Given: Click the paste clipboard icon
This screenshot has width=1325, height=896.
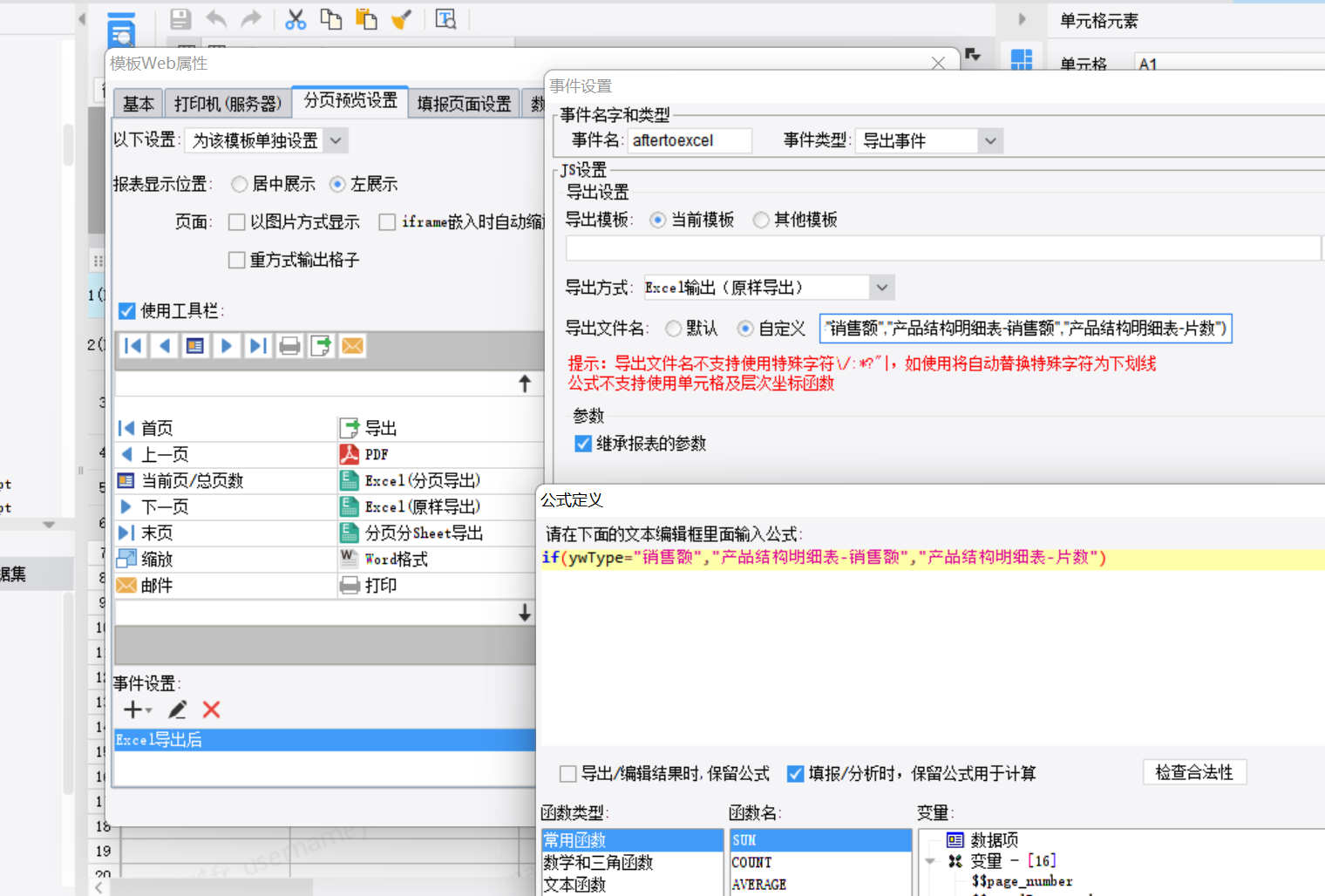Looking at the screenshot, I should tap(366, 19).
